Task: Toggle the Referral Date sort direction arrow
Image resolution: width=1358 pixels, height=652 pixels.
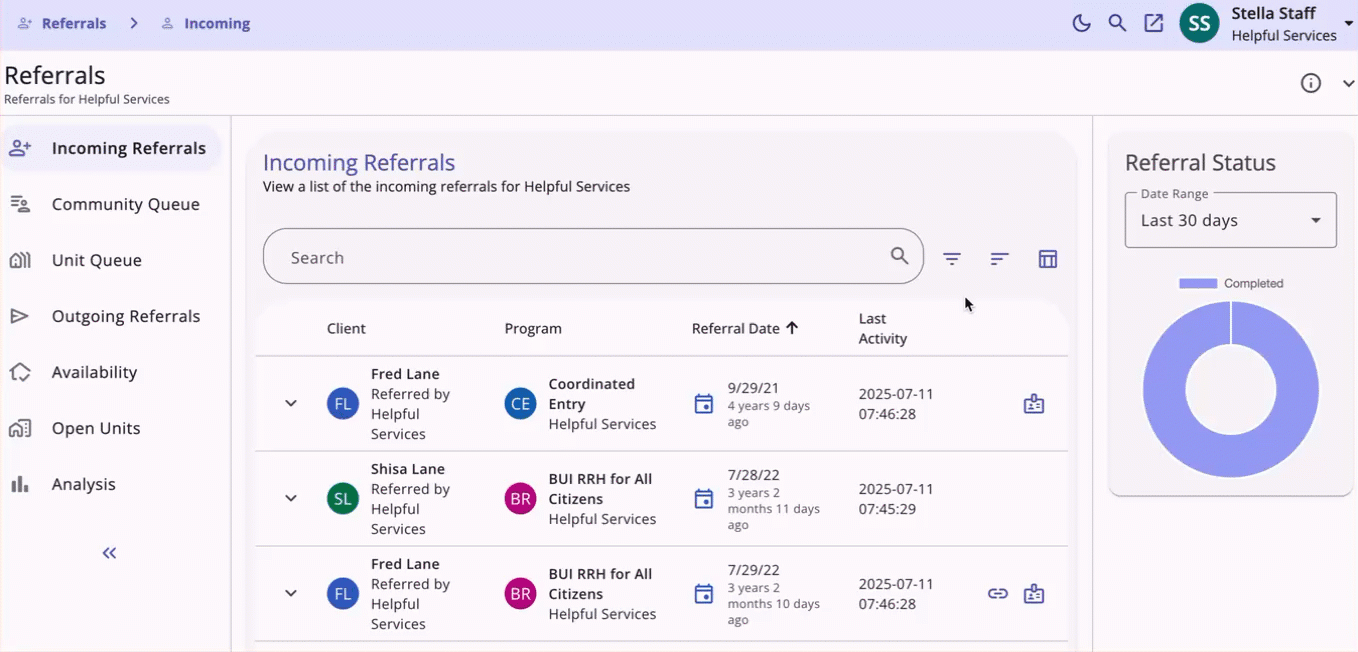Action: point(793,327)
